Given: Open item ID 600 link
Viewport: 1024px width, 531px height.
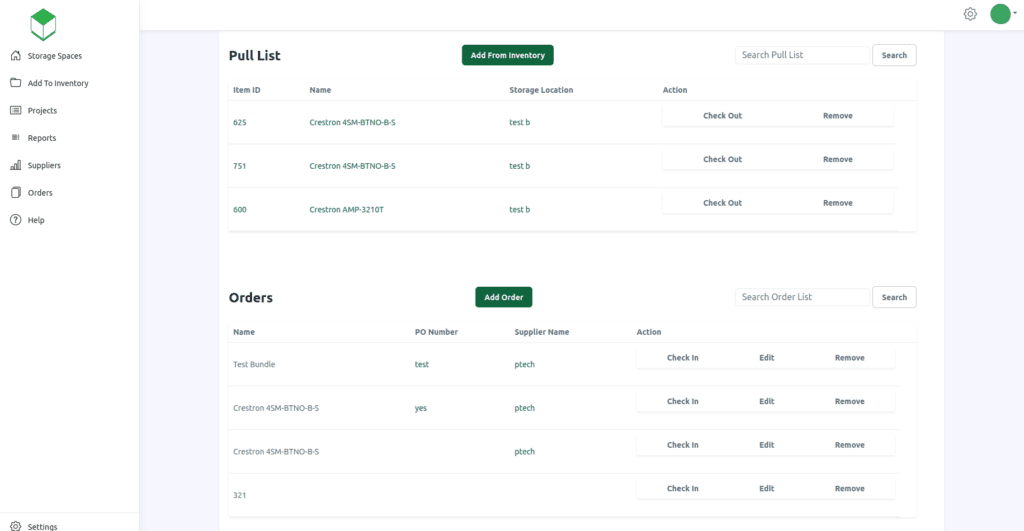Looking at the screenshot, I should [240, 210].
